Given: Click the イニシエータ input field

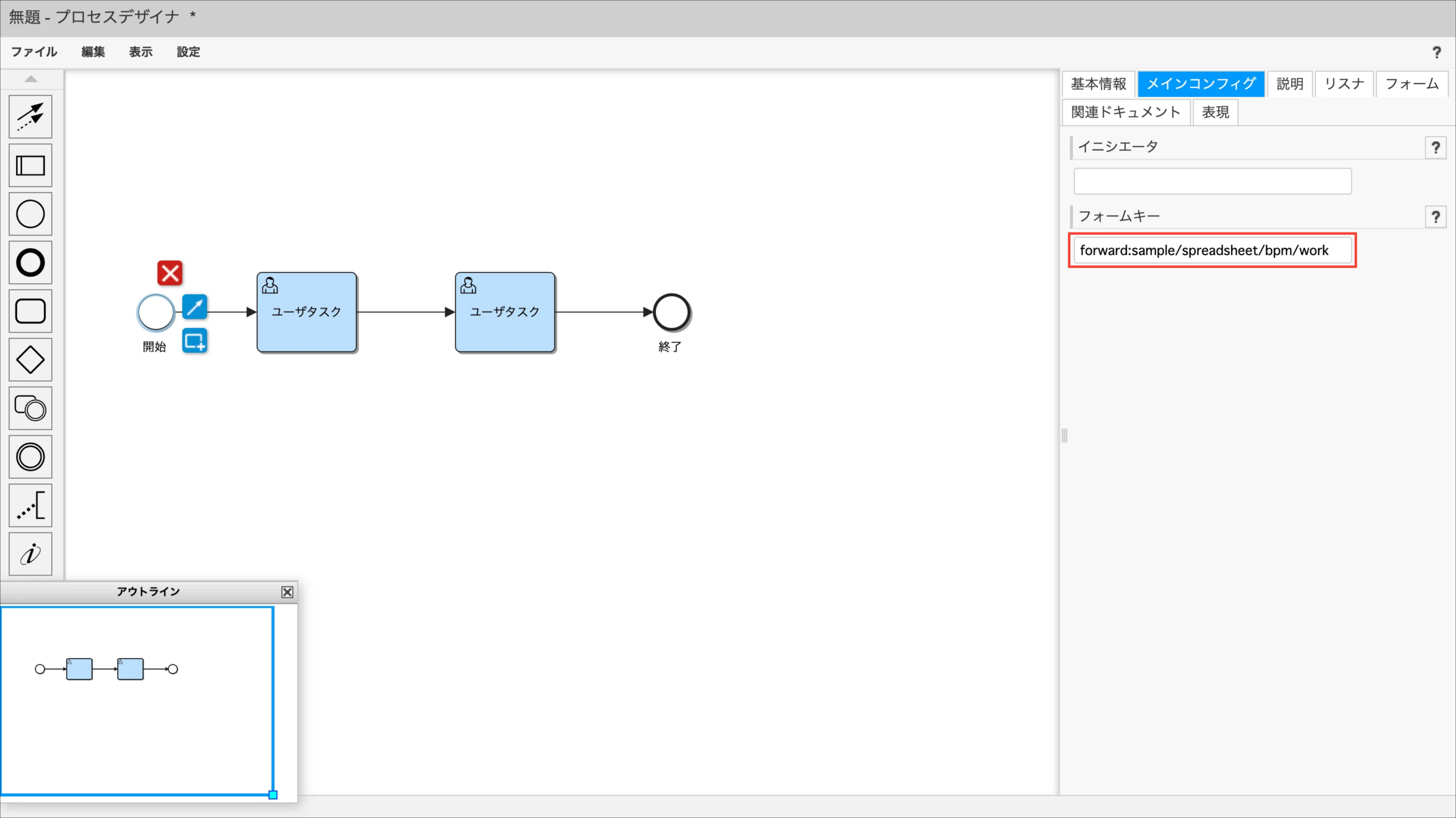Looking at the screenshot, I should (1213, 181).
